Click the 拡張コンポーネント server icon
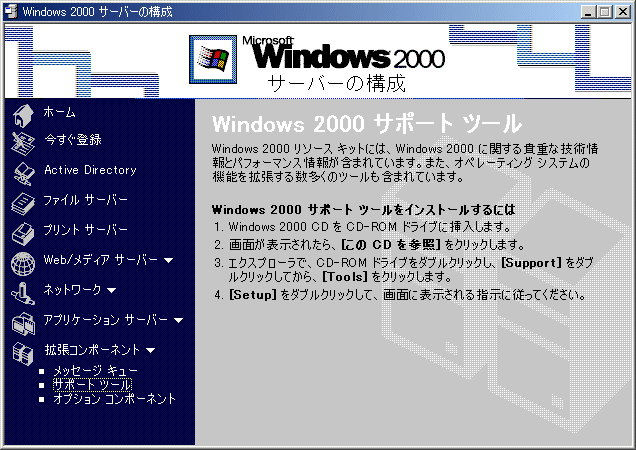 click(x=23, y=353)
